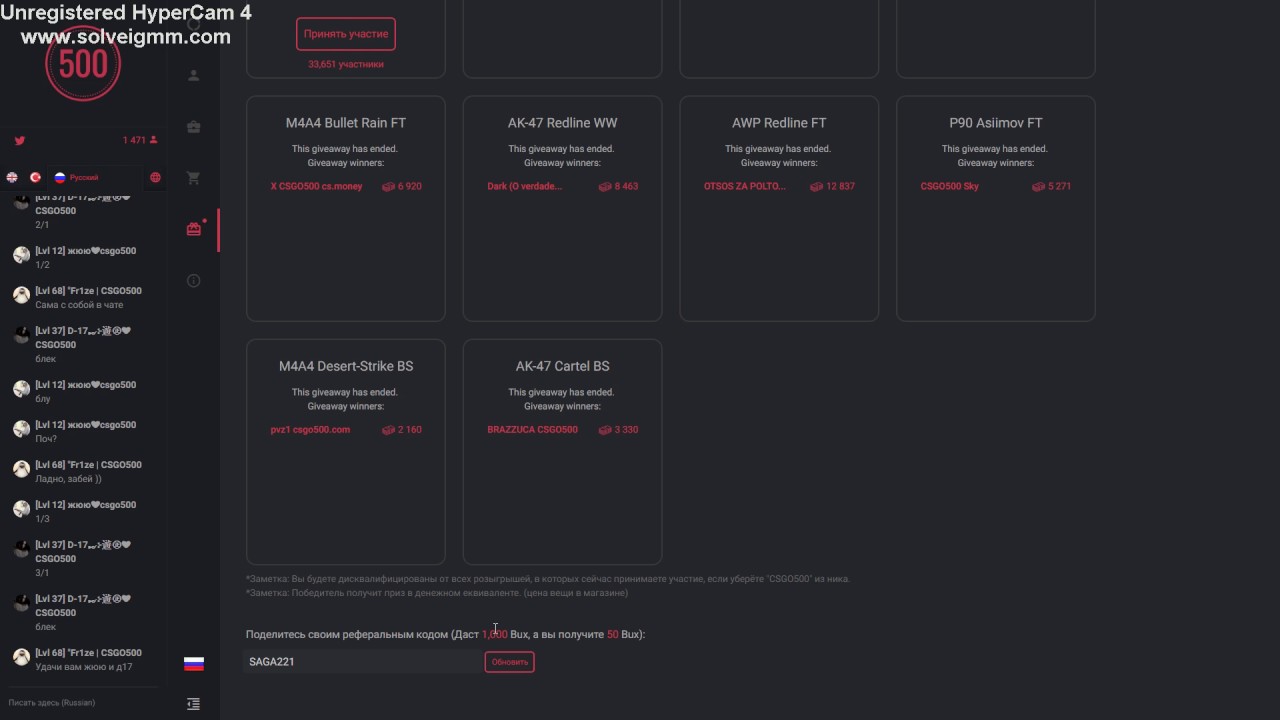Click the 33,651 участники count

coord(346,64)
